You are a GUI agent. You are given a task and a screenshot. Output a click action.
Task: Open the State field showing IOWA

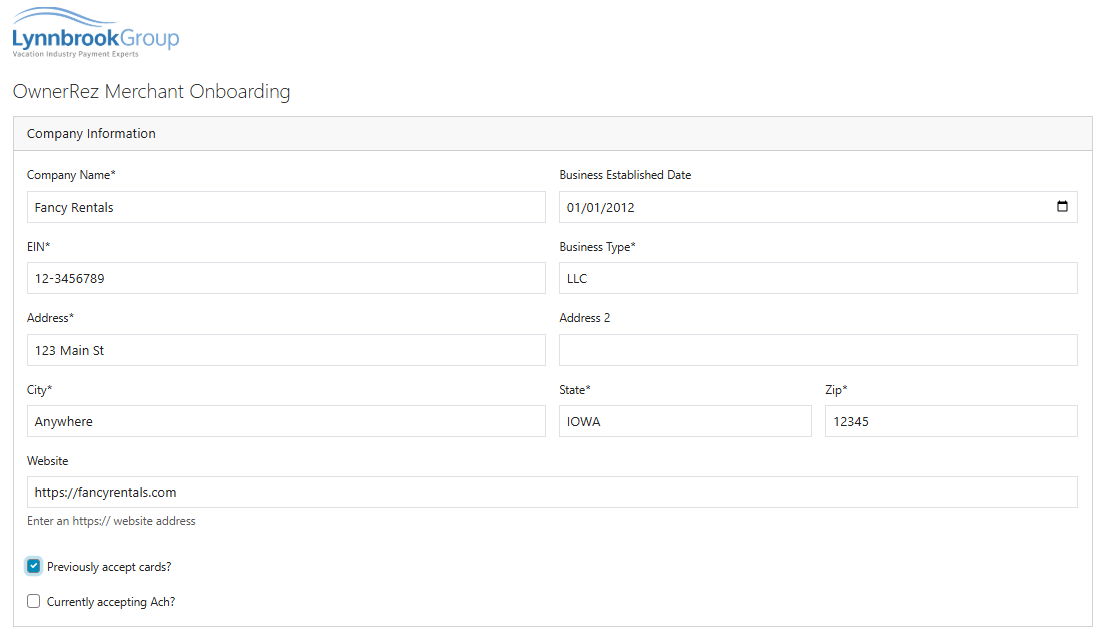pyautogui.click(x=685, y=421)
